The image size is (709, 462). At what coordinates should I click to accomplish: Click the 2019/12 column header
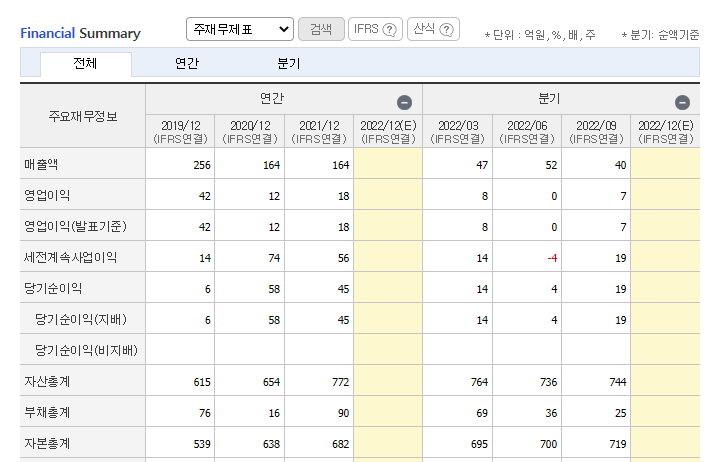pos(180,132)
